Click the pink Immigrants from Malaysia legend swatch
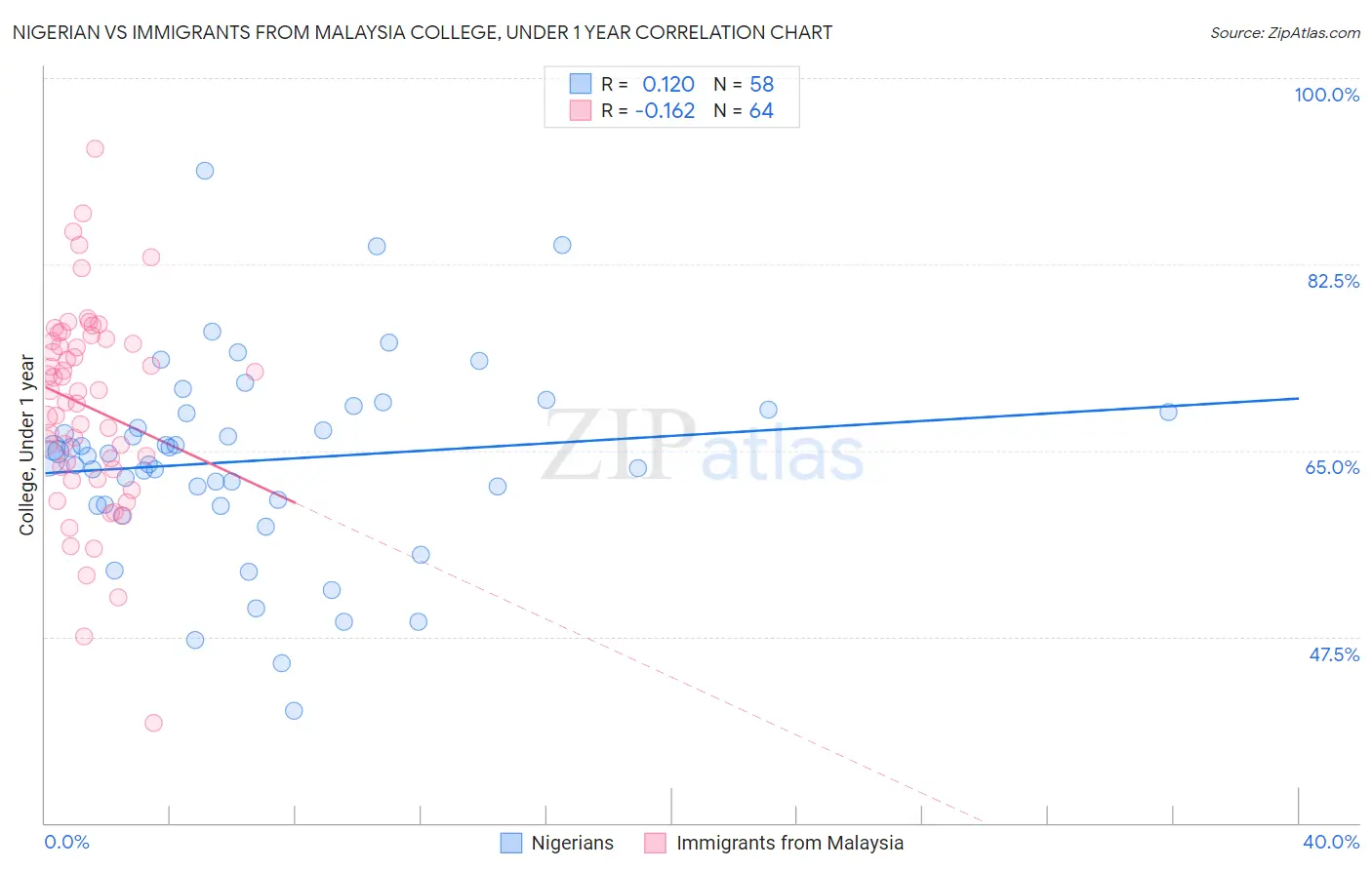This screenshot has width=1372, height=870. pyautogui.click(x=656, y=843)
